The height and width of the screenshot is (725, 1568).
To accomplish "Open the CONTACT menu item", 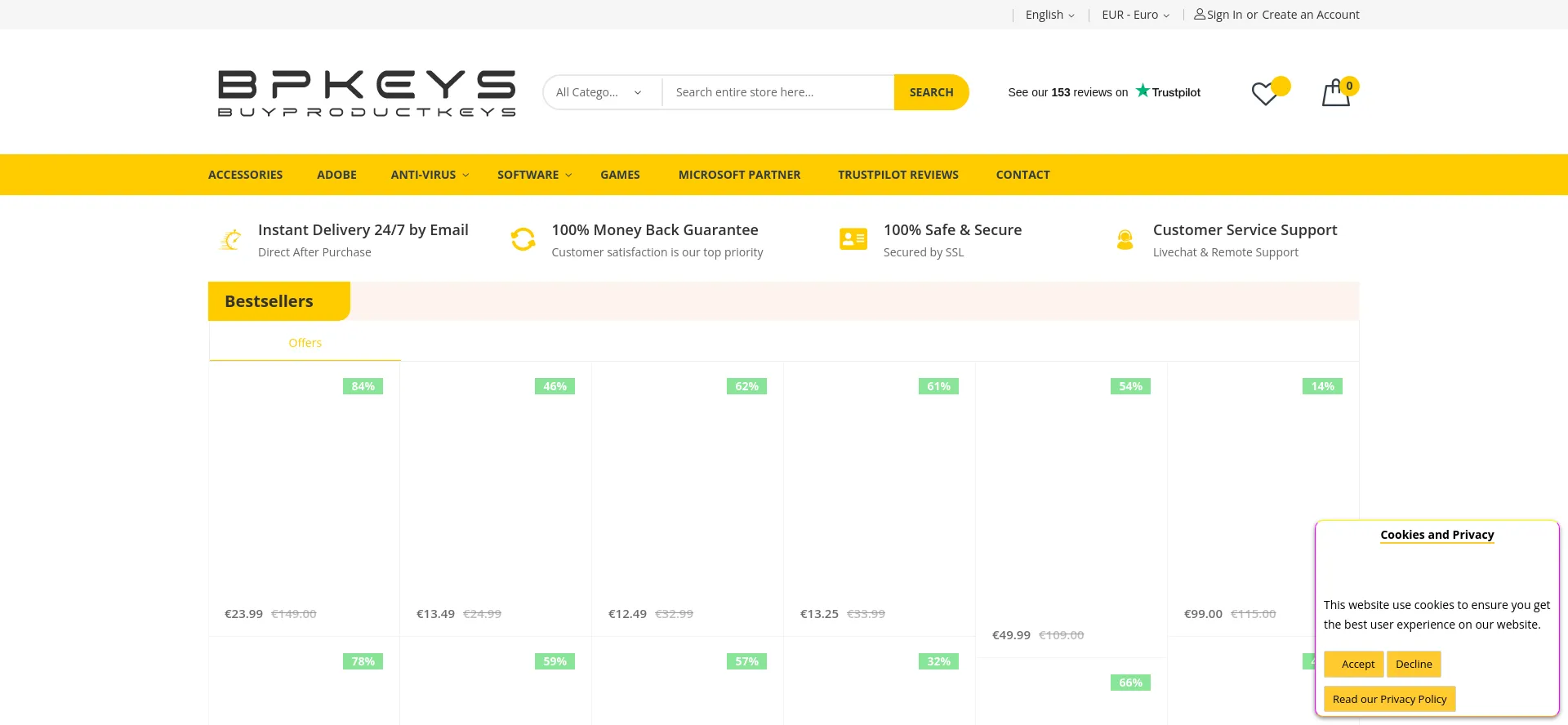I will (x=1022, y=175).
